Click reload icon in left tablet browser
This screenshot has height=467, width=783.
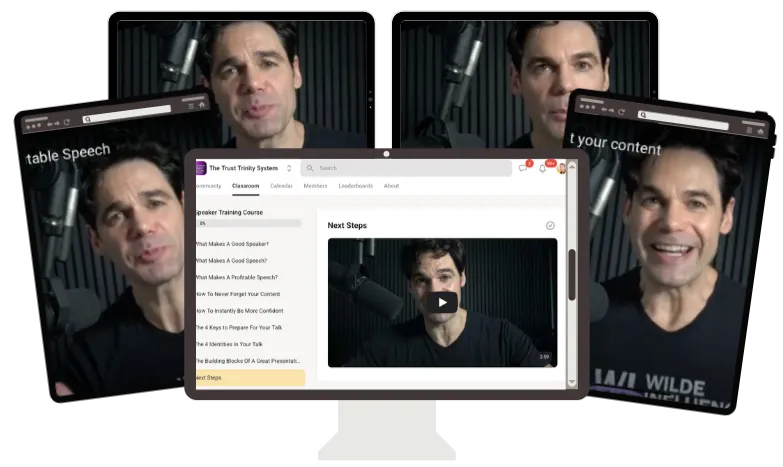point(66,122)
